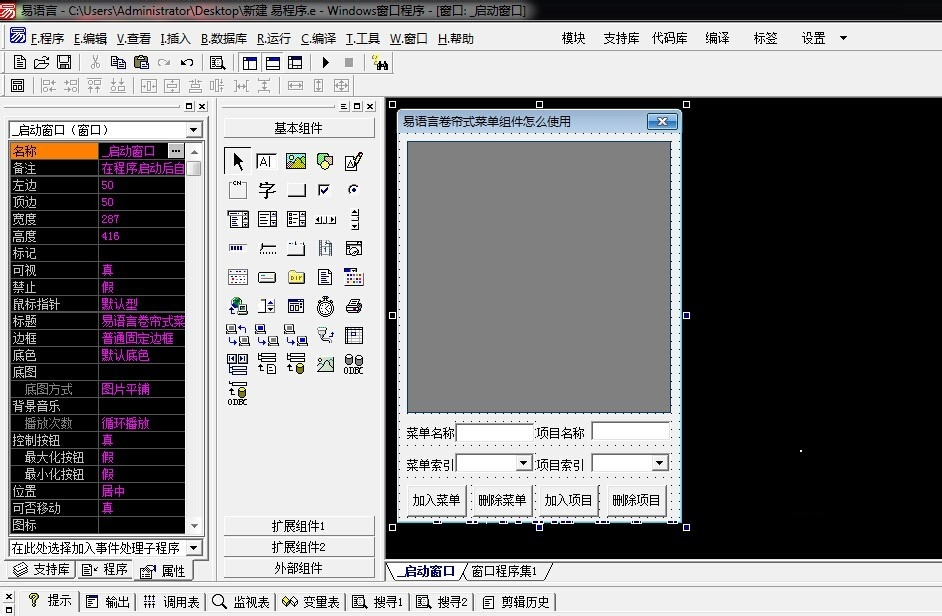
Task: Open the 项目索引 combo box
Action: (x=660, y=463)
